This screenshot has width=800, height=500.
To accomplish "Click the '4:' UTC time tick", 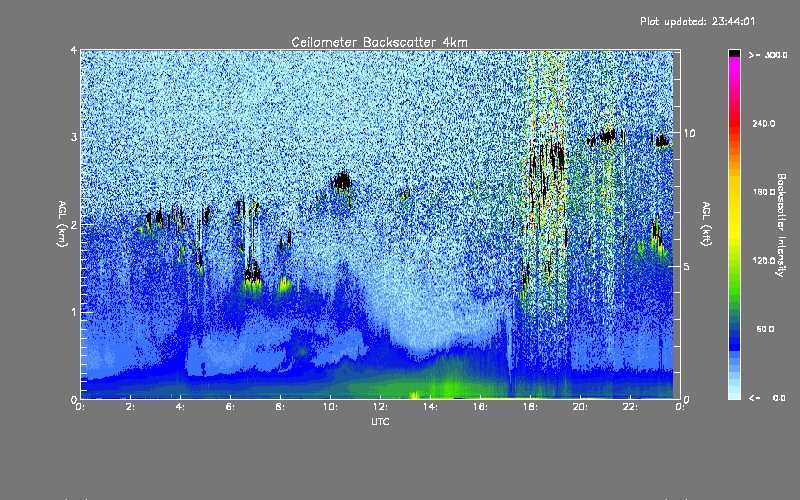I will [181, 407].
